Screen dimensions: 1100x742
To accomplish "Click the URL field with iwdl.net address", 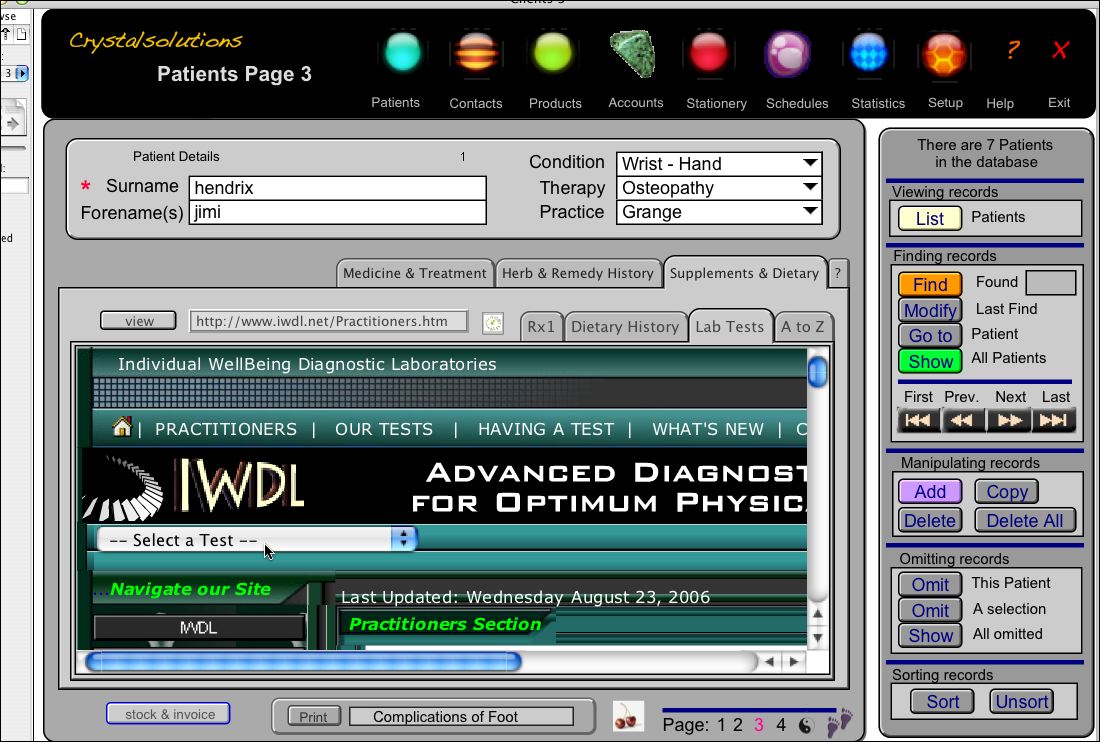I will click(x=328, y=321).
